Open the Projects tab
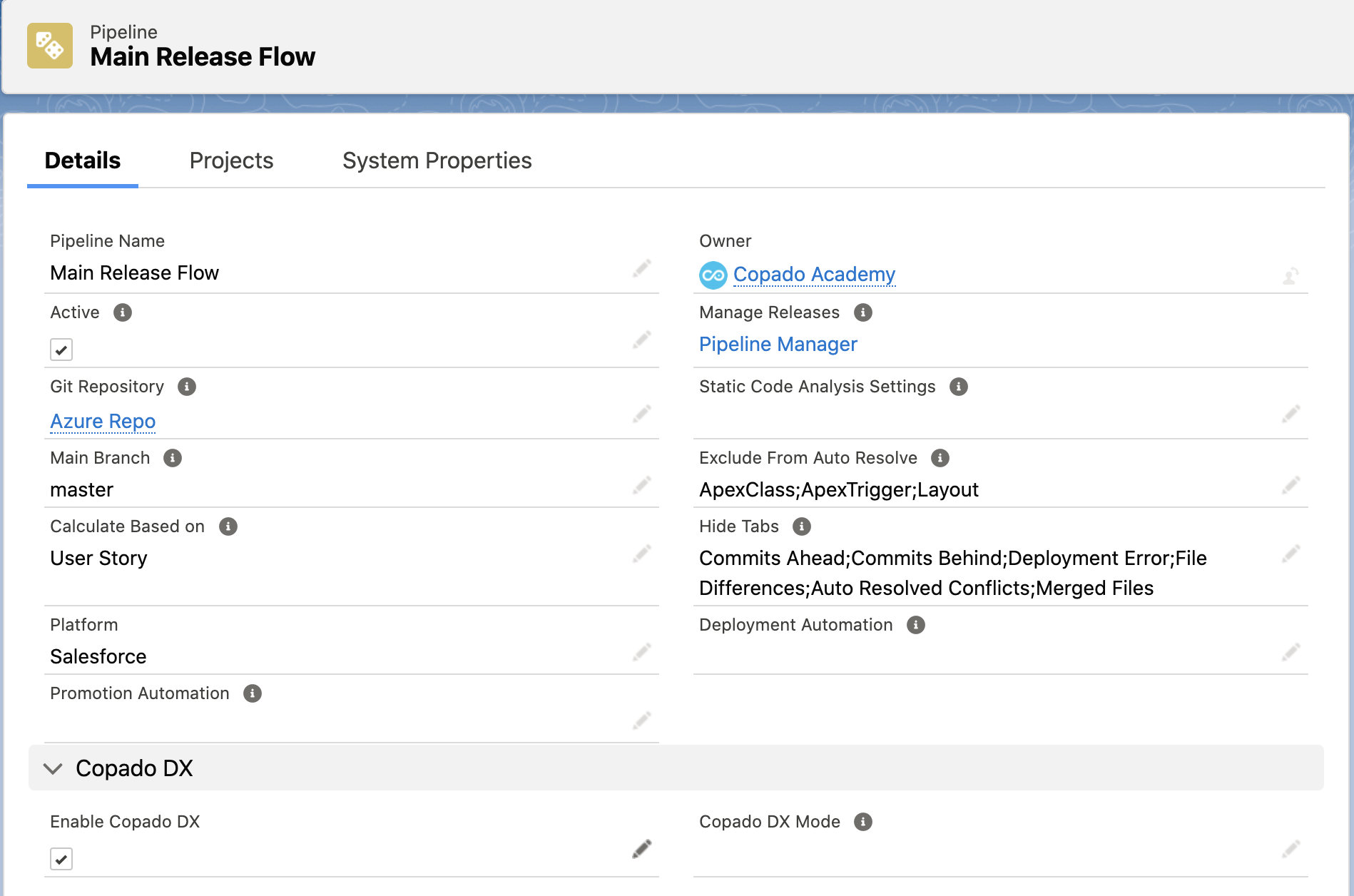The height and width of the screenshot is (896, 1354). pos(231,161)
